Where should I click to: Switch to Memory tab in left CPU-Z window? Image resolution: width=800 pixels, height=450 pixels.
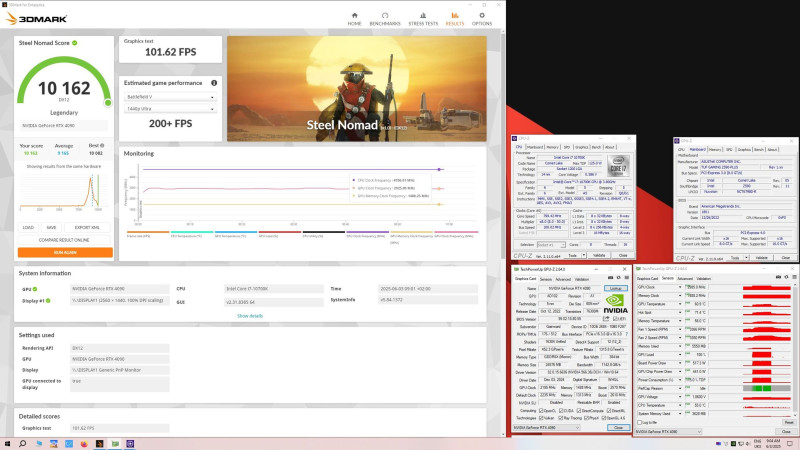pos(553,147)
